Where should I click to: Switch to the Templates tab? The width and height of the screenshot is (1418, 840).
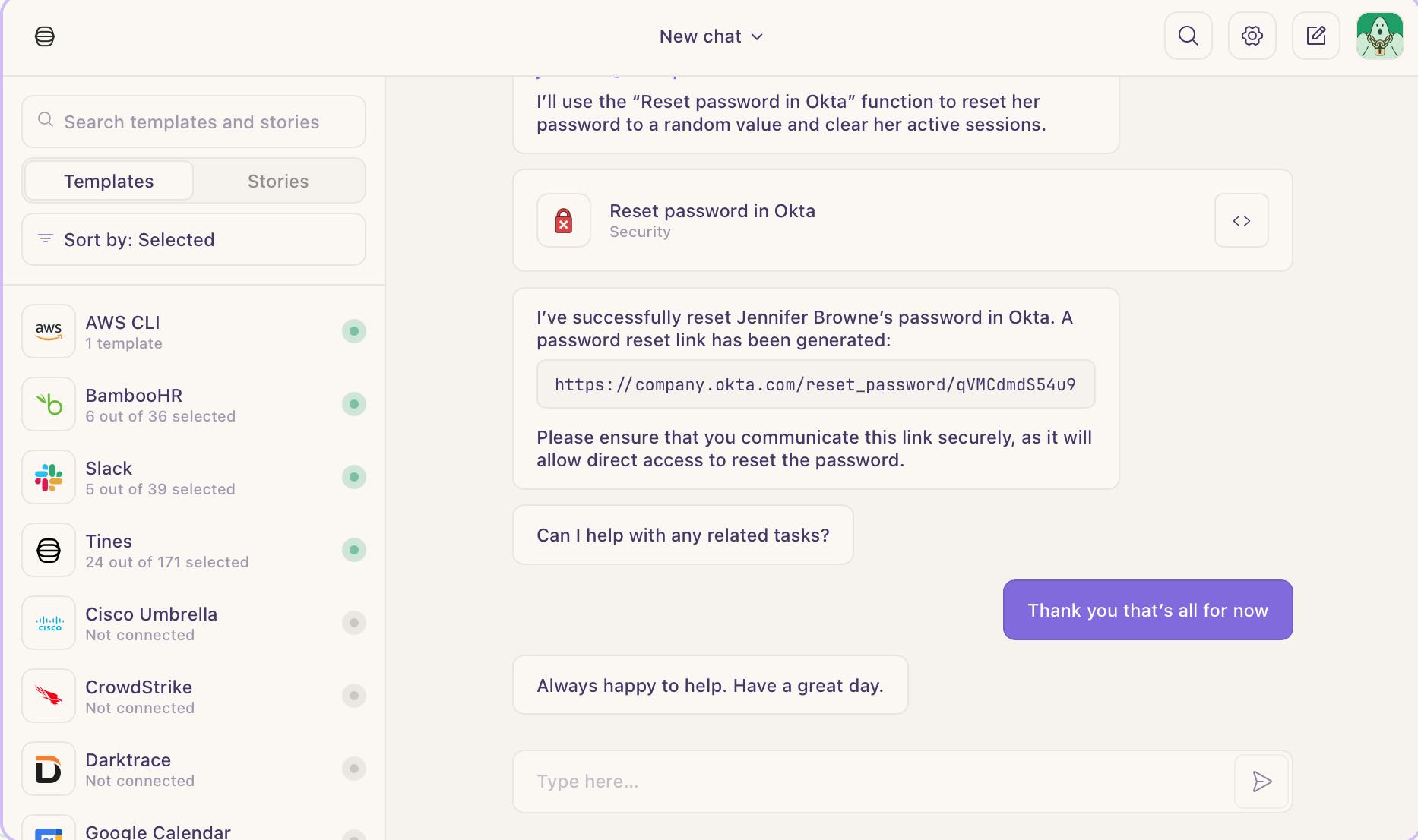(x=109, y=181)
